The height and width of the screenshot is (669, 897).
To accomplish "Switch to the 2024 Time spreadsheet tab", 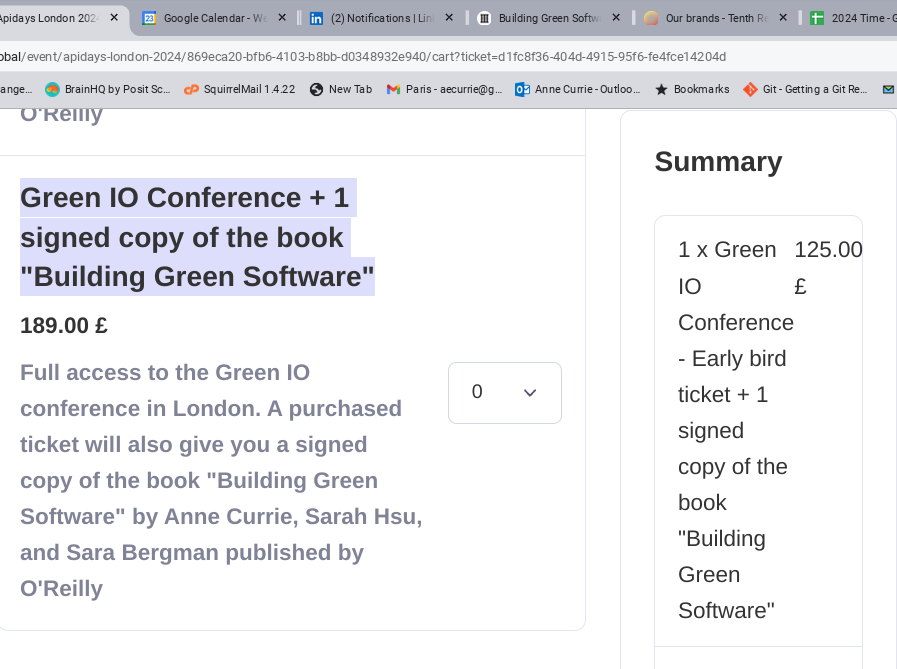I will (852, 18).
